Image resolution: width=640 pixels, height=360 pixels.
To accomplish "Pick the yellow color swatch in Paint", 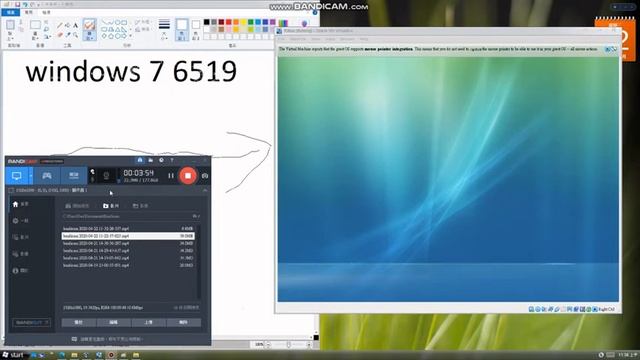I will coord(243,22).
